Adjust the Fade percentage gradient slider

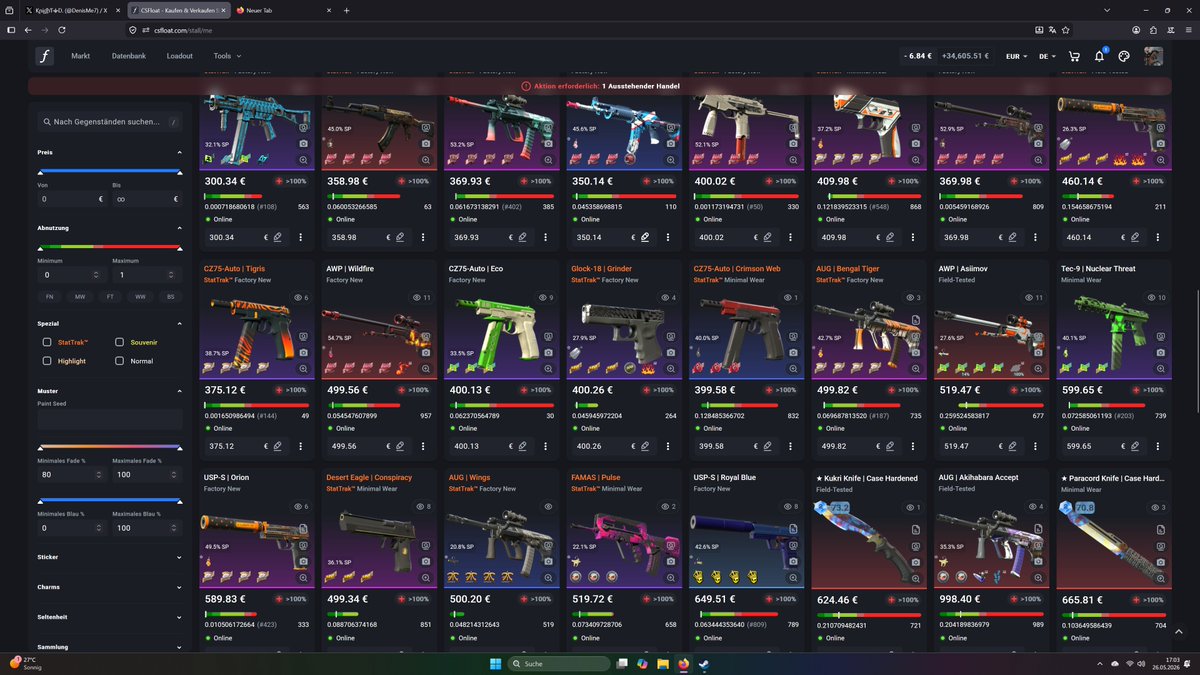click(110, 447)
